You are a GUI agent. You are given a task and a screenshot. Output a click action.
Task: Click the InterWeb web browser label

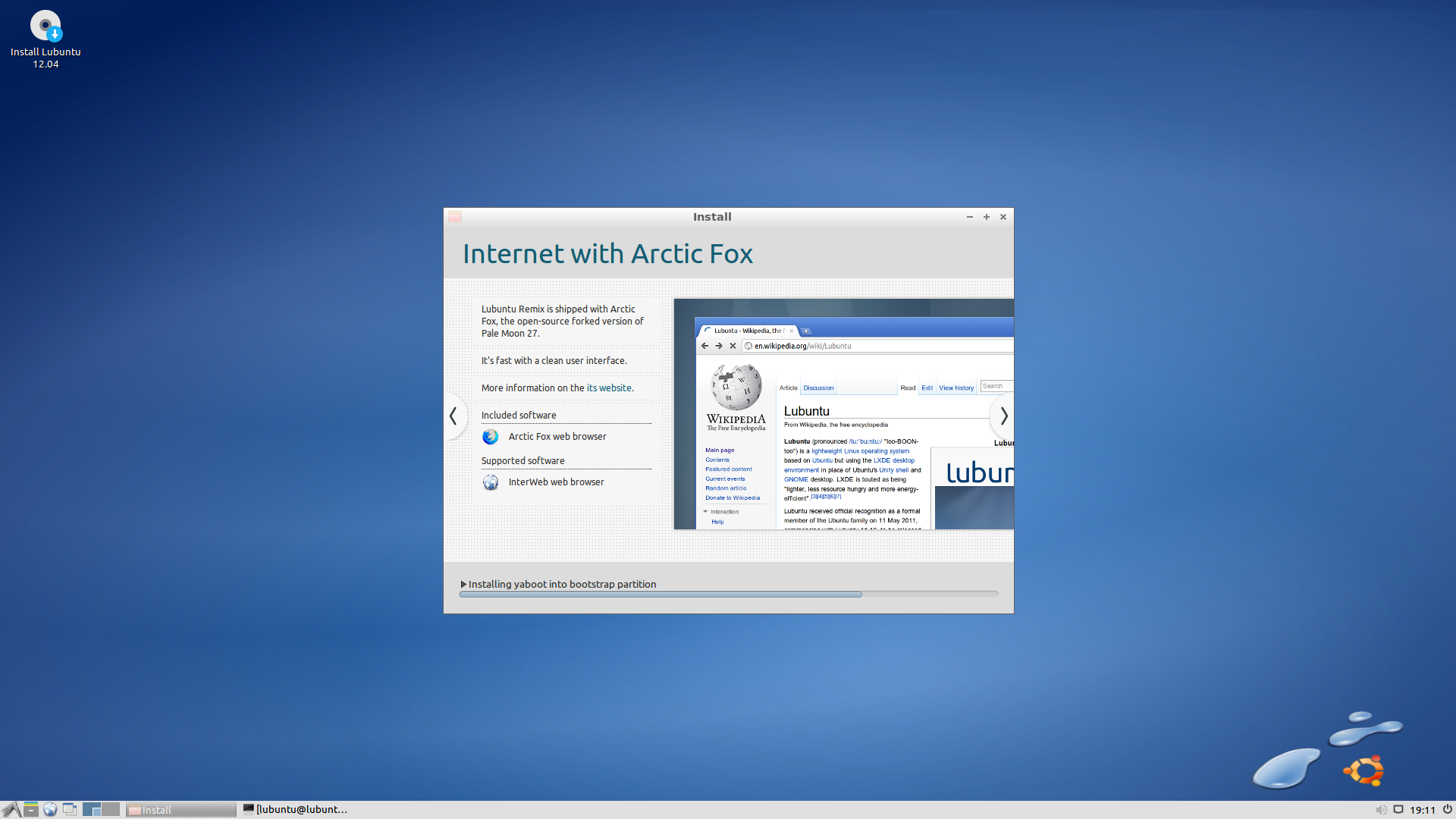(557, 482)
